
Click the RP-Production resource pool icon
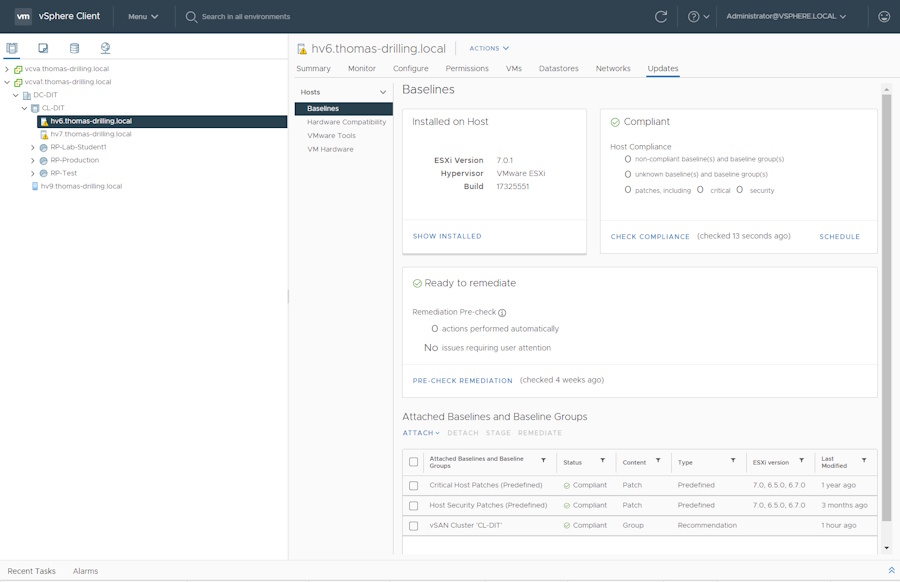point(43,160)
